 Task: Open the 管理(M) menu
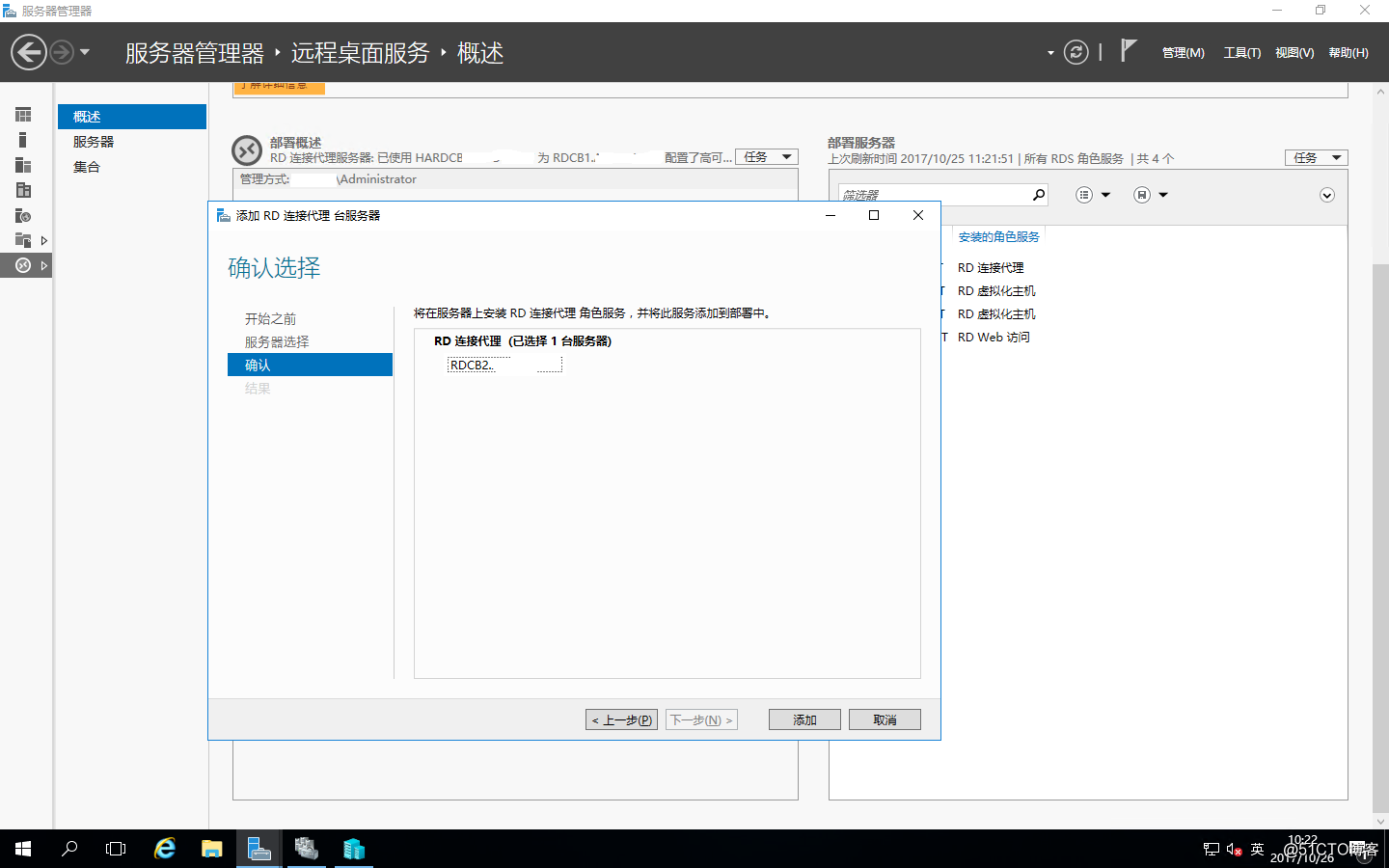pyautogui.click(x=1184, y=53)
